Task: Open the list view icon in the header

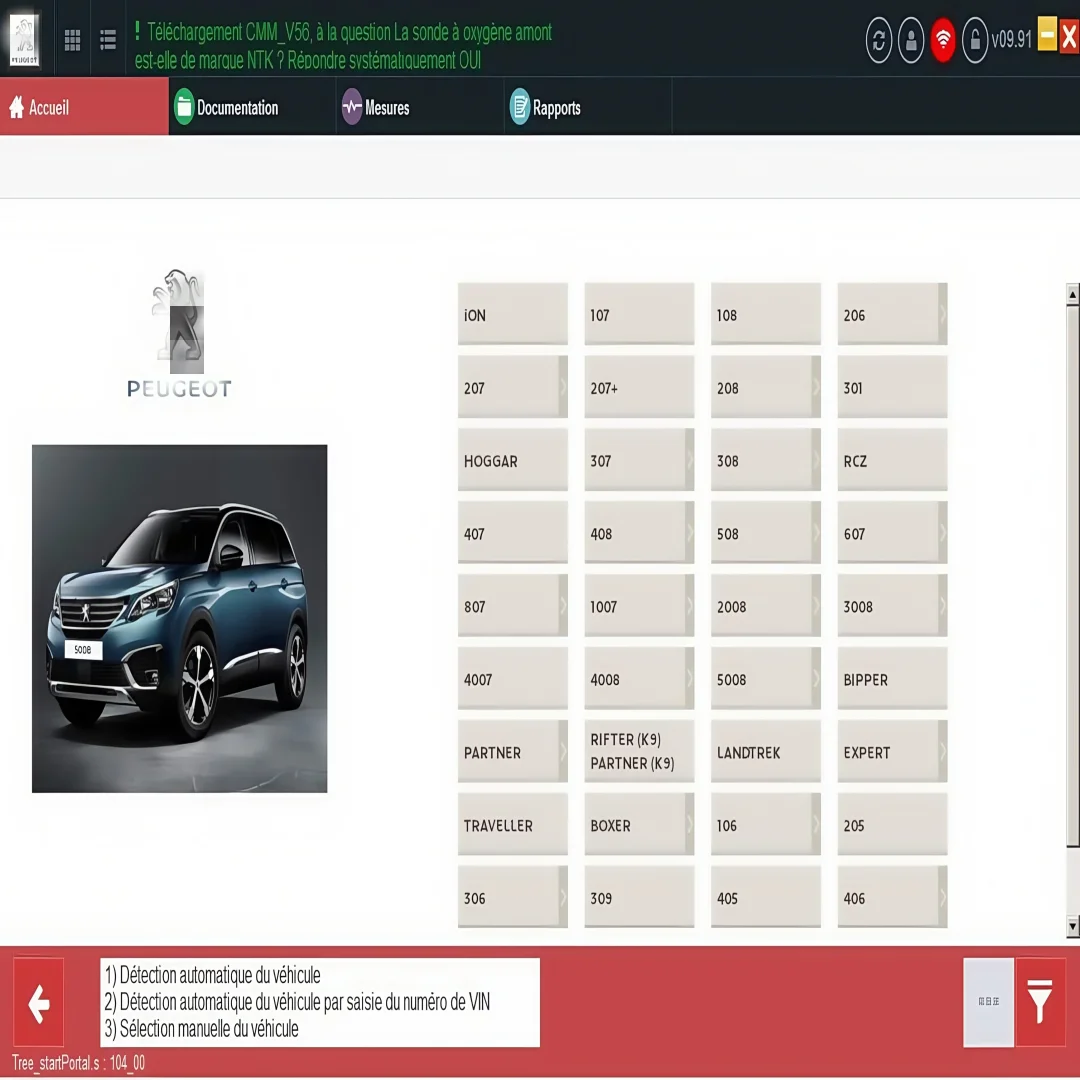Action: tap(108, 40)
